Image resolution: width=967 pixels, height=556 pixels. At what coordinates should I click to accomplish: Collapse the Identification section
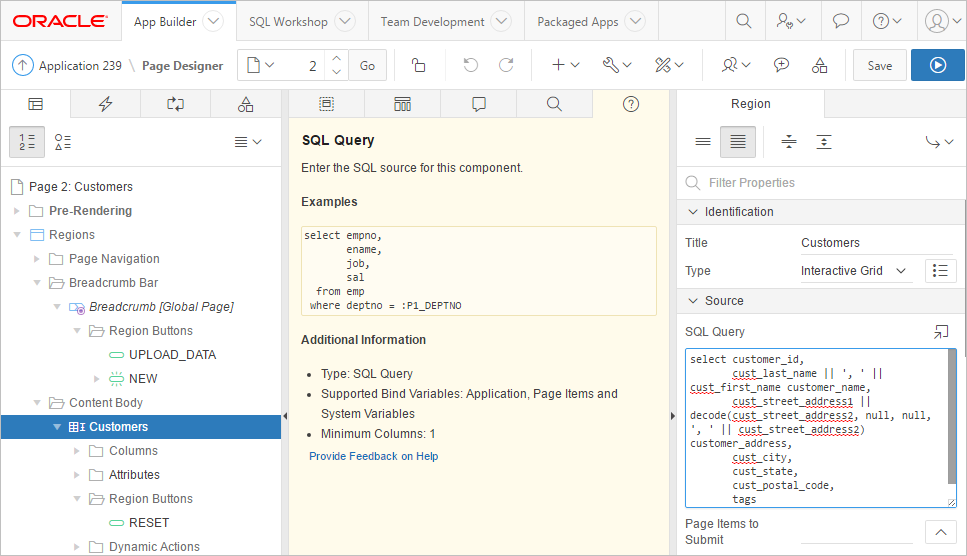pyautogui.click(x=692, y=212)
